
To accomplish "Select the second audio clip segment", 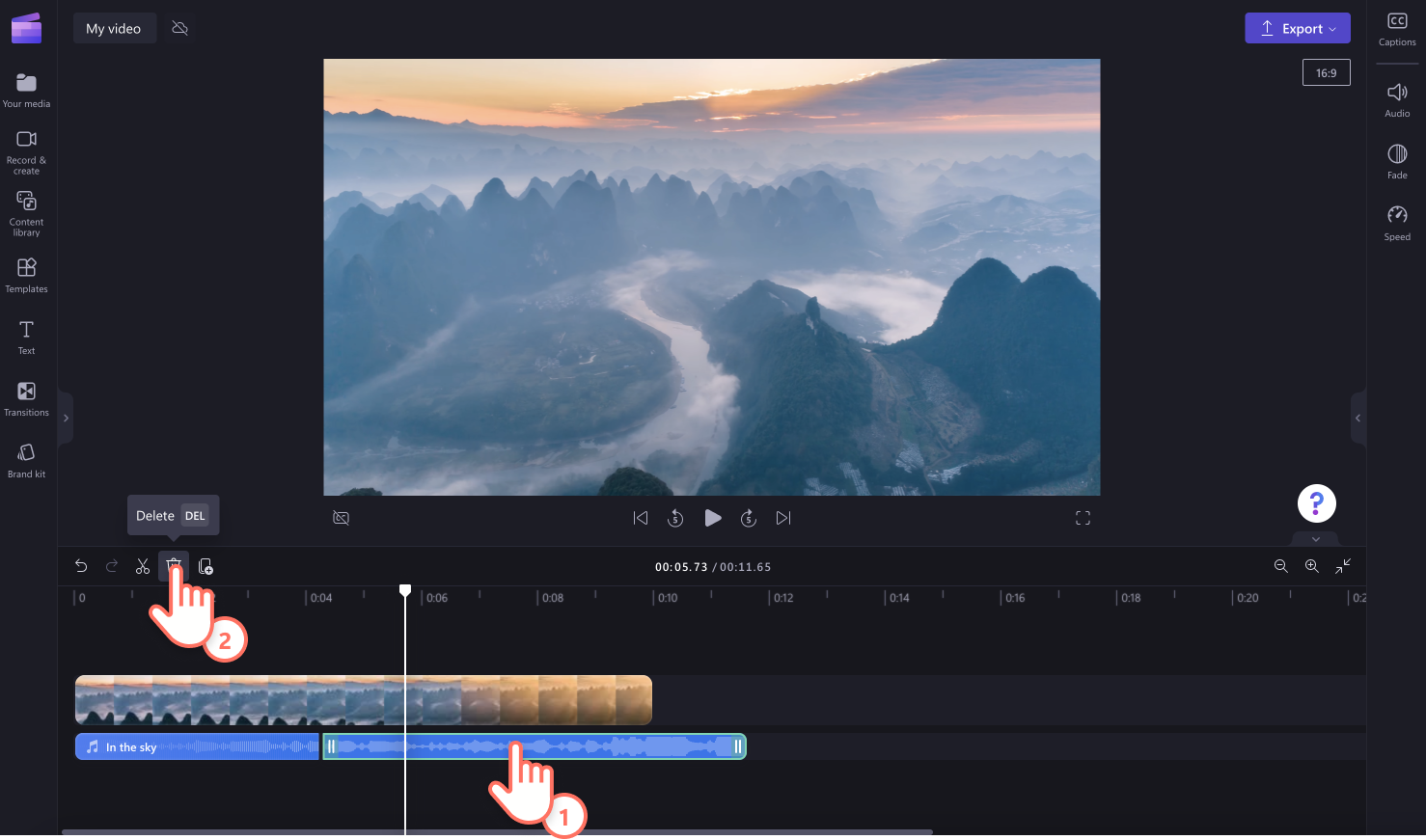I will point(535,746).
